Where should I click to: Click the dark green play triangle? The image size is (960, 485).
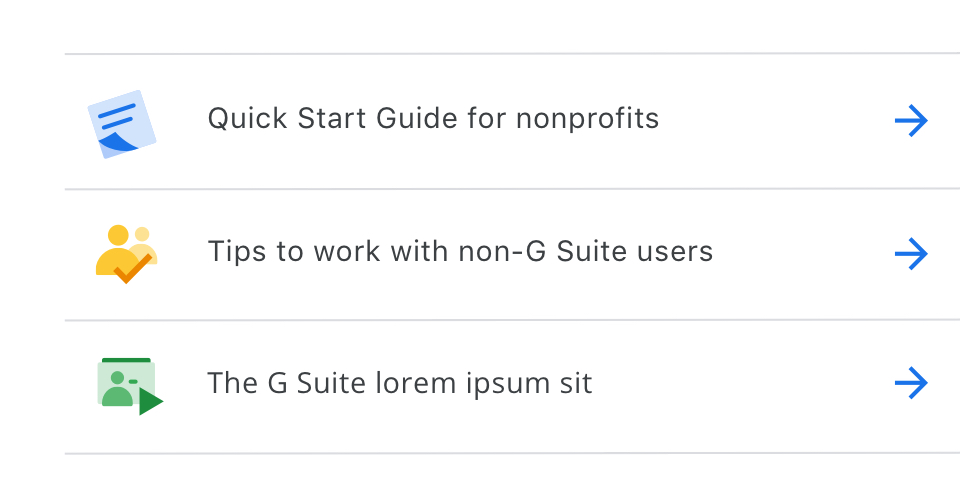(x=151, y=402)
